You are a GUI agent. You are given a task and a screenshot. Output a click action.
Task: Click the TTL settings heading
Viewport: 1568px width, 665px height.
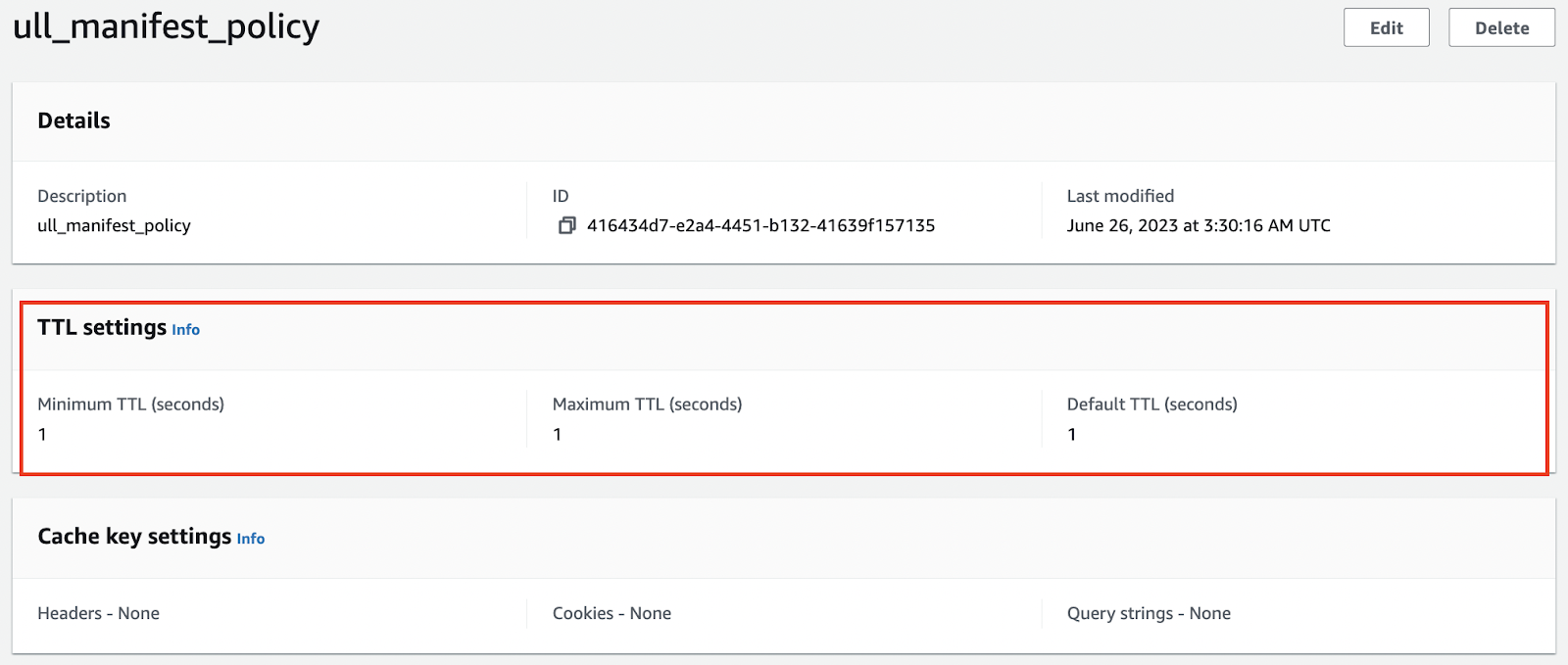102,327
